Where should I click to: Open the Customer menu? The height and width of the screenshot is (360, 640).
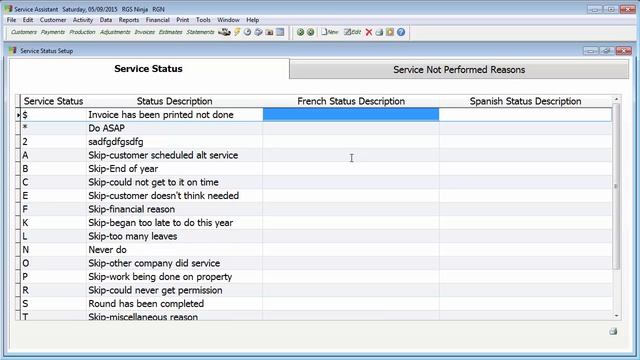[x=53, y=20]
